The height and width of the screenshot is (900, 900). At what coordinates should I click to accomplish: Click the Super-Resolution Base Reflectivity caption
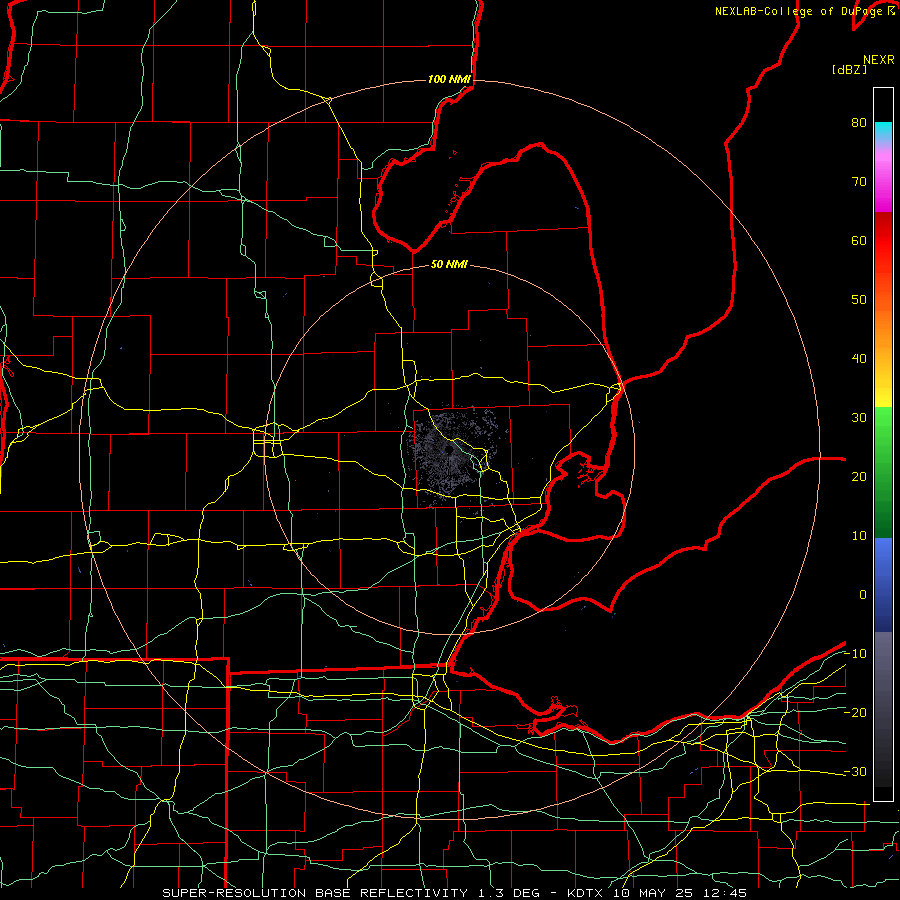454,893
